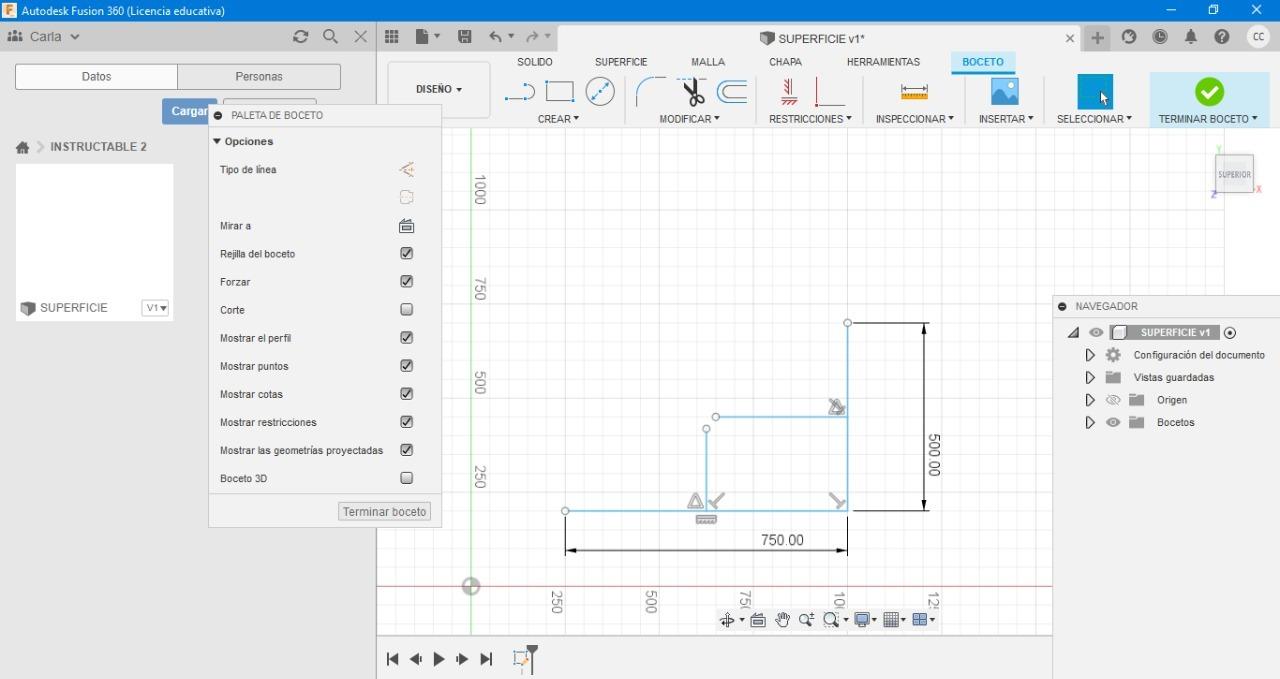Refresh the data panel
Viewport: 1280px width, 679px height.
pyautogui.click(x=300, y=36)
